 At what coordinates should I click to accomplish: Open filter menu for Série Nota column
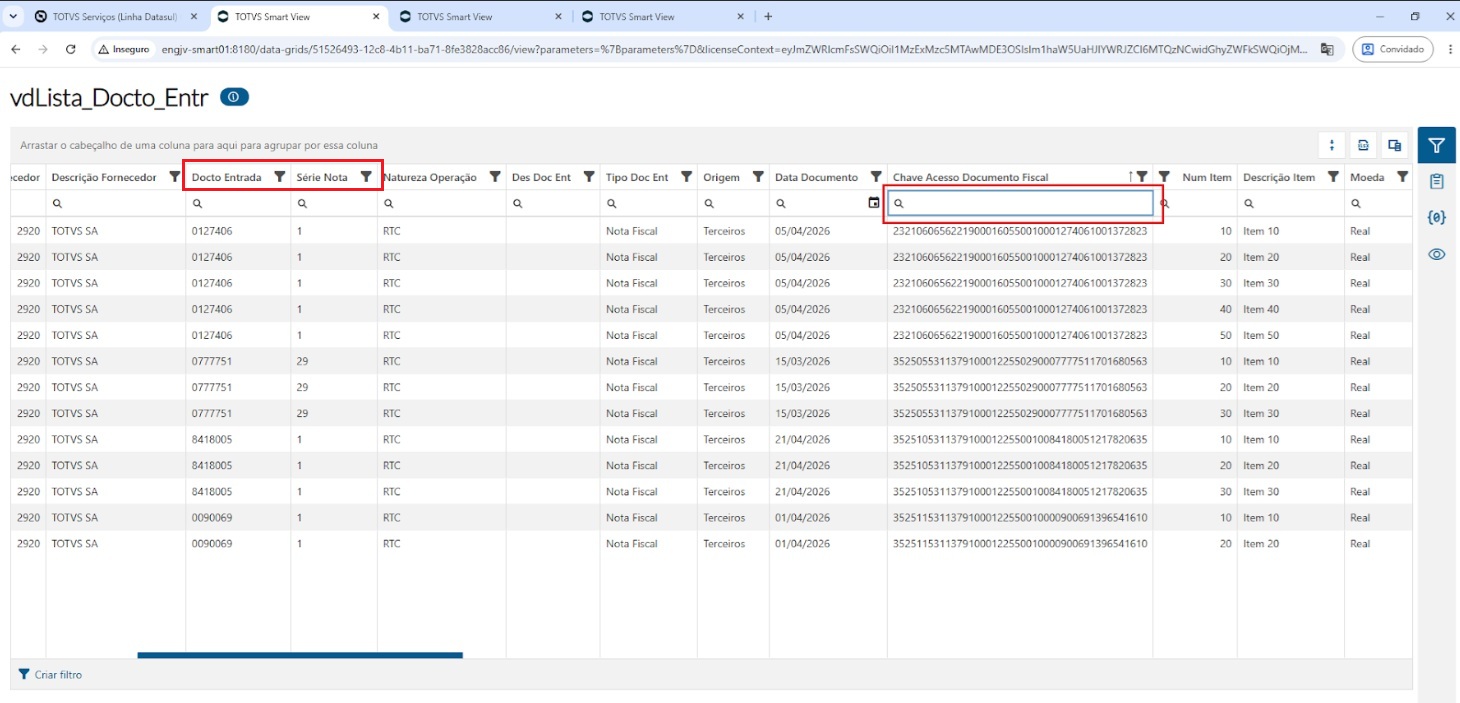365,177
